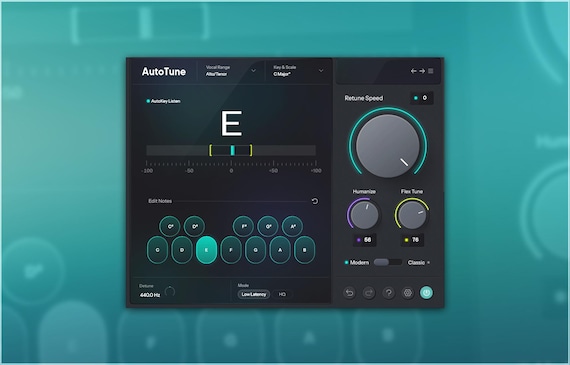
Task: Toggle the highlighted E note button
Action: click(206, 250)
